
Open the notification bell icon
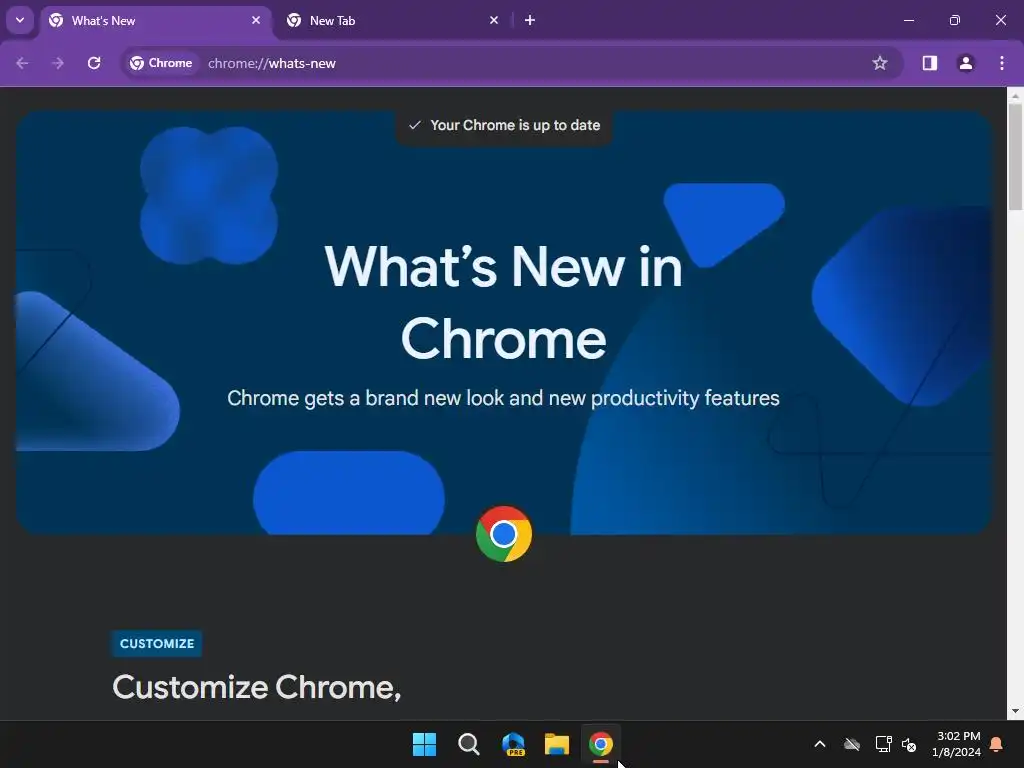point(997,744)
